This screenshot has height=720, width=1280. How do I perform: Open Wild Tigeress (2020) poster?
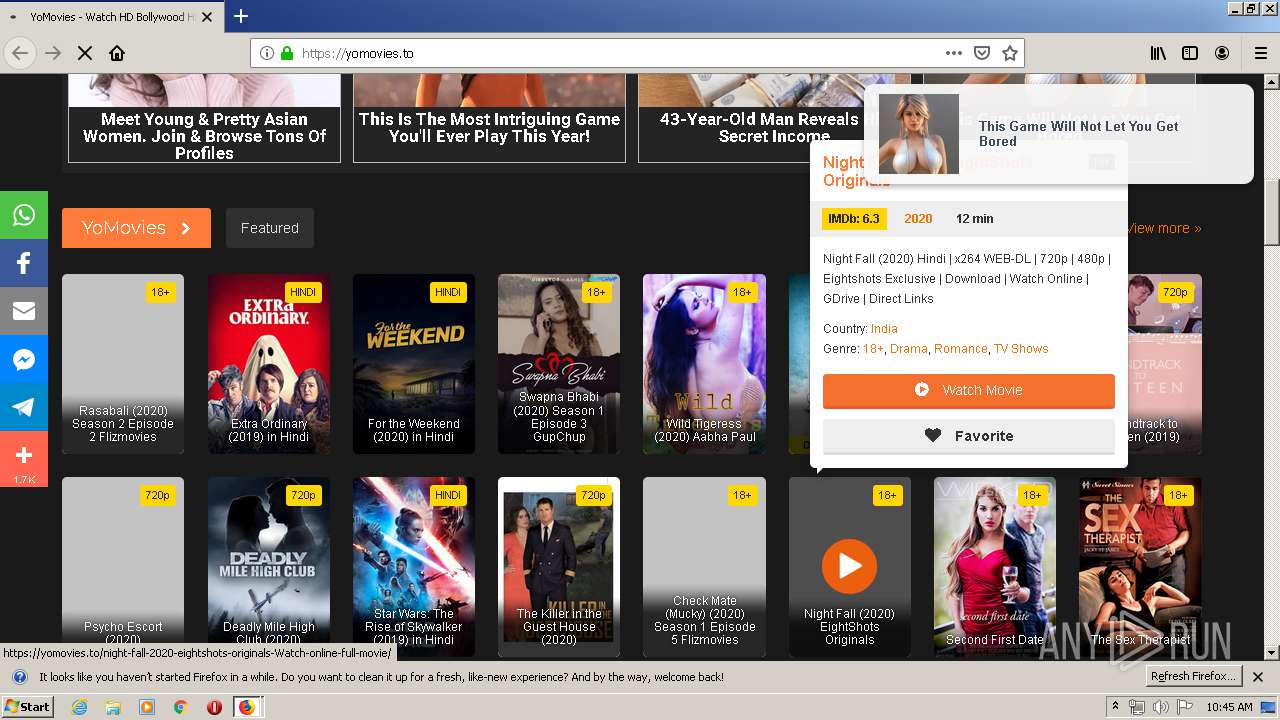point(704,364)
